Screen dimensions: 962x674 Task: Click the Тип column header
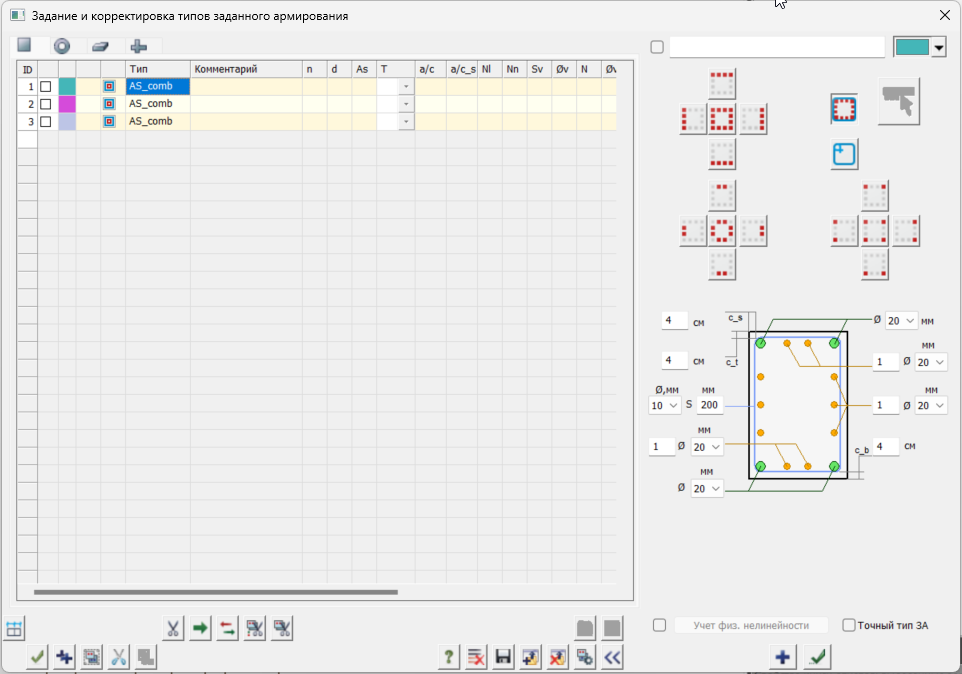pos(158,69)
